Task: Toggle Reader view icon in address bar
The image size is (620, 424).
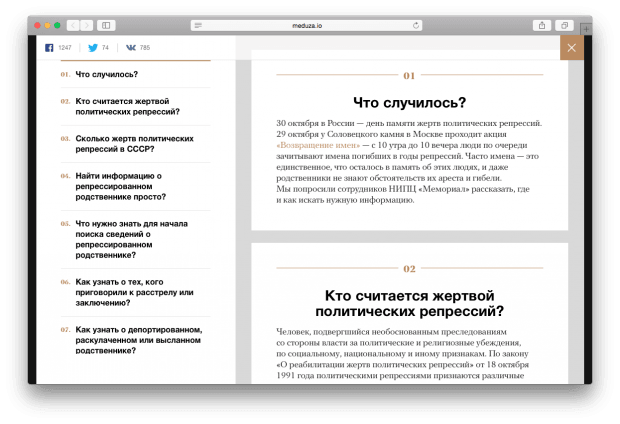Action: (x=198, y=24)
